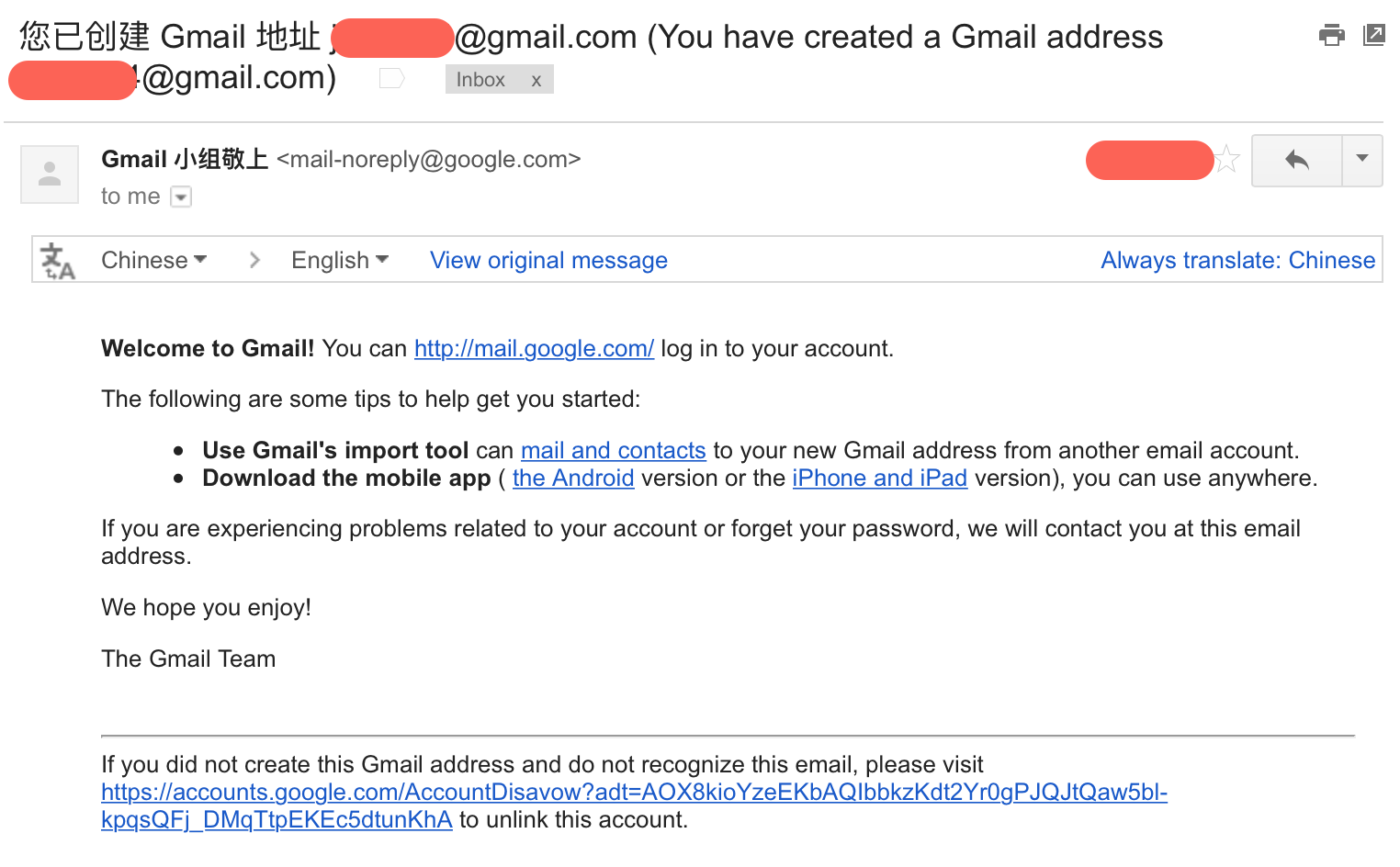The width and height of the screenshot is (1400, 867).
Task: Click View original message
Action: tap(548, 261)
